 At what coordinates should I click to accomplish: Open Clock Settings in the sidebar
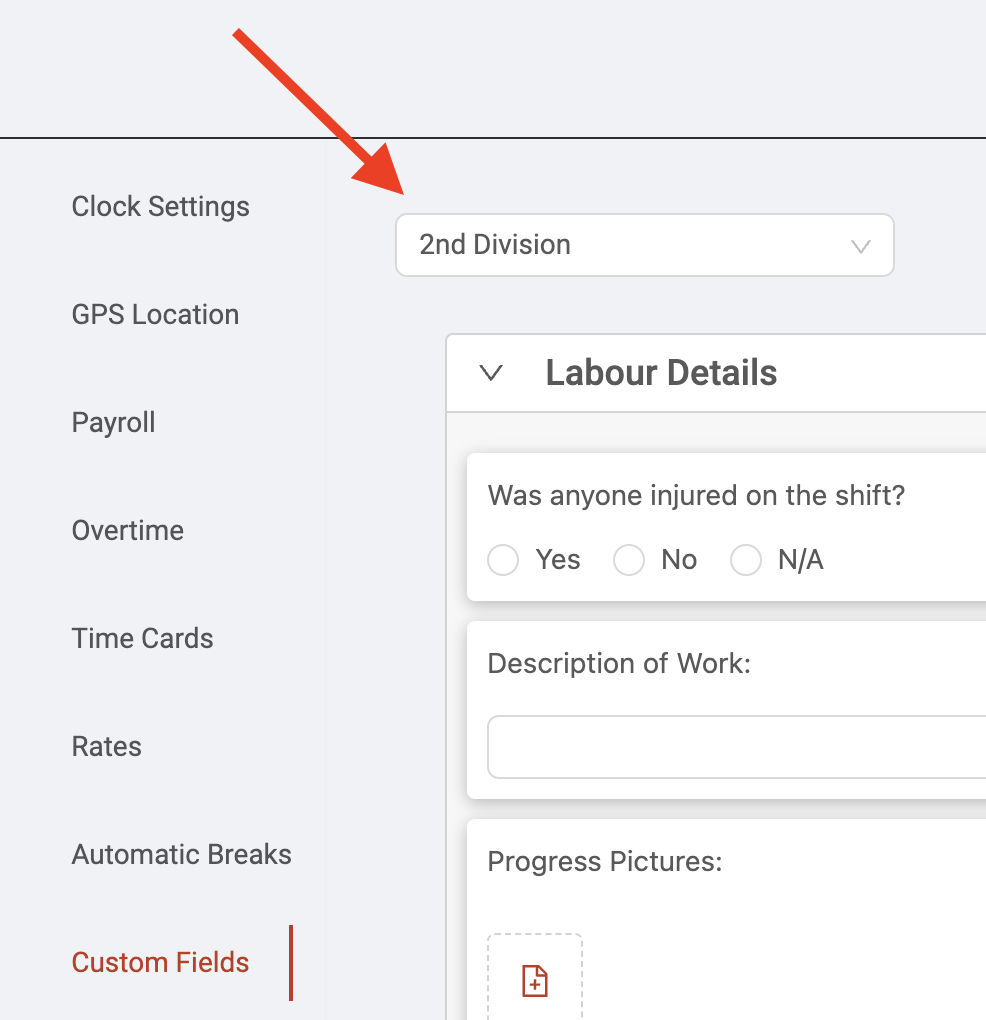tap(160, 207)
